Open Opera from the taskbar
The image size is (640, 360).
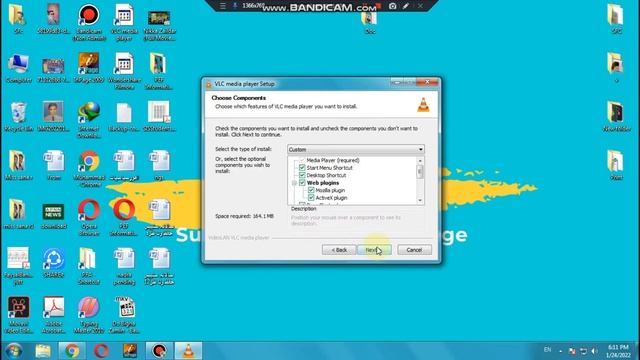[101, 351]
